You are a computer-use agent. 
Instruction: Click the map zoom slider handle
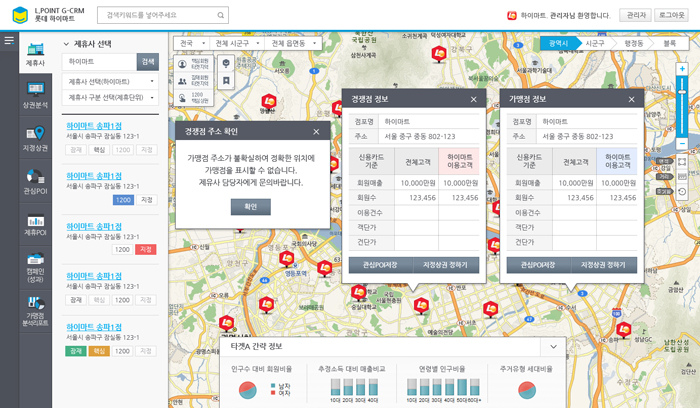pyautogui.click(x=682, y=92)
